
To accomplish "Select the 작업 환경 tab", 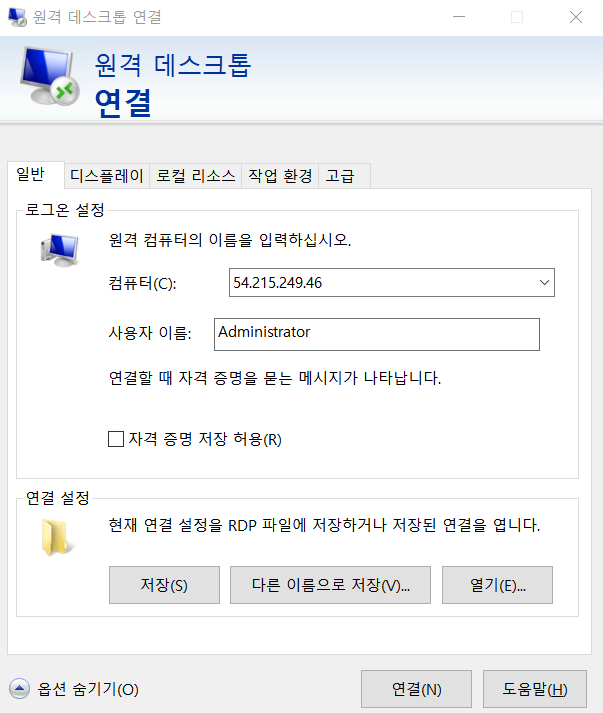I will (x=280, y=176).
